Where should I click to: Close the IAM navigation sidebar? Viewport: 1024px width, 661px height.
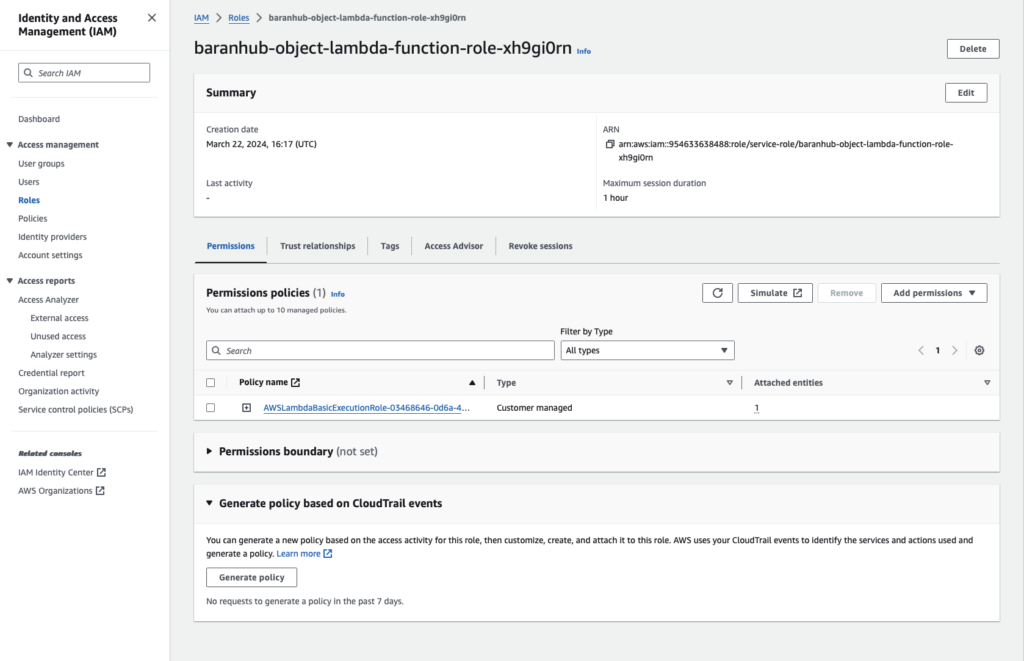(152, 18)
